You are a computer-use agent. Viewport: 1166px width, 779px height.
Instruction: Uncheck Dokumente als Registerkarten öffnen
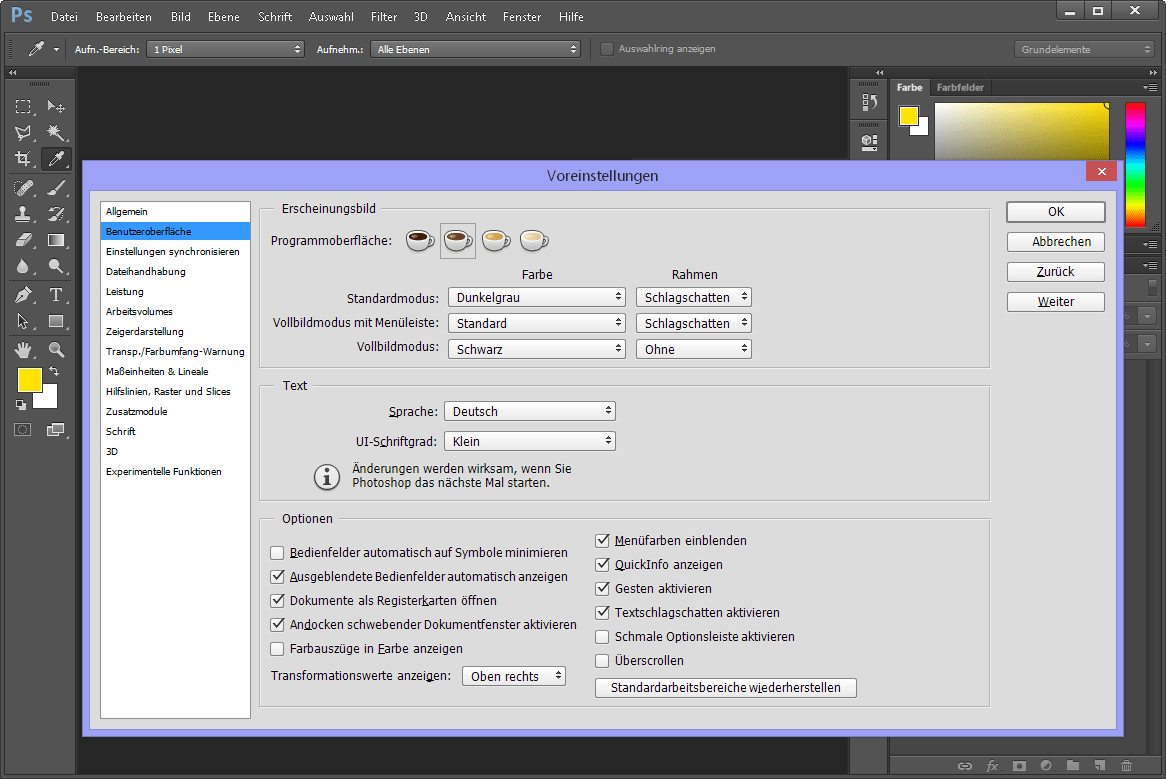pyautogui.click(x=277, y=601)
